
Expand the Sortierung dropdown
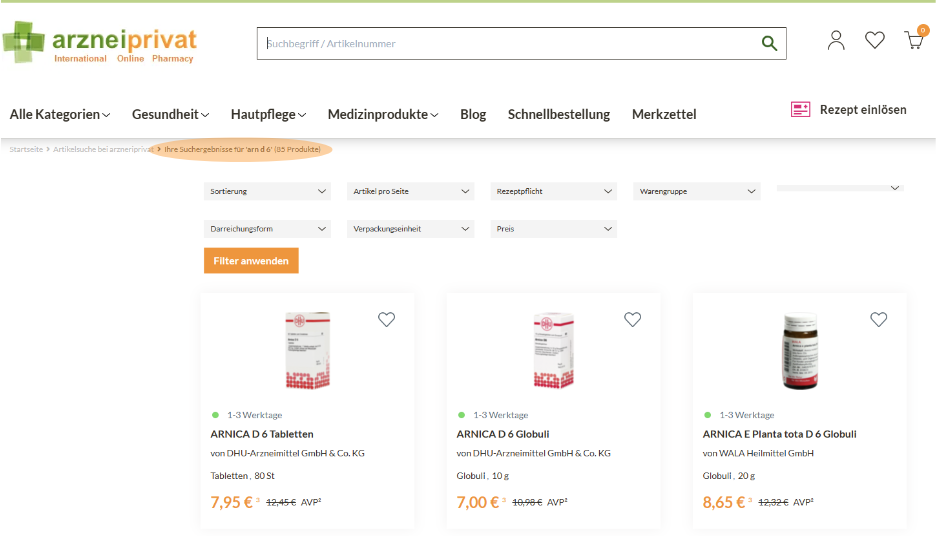click(268, 191)
